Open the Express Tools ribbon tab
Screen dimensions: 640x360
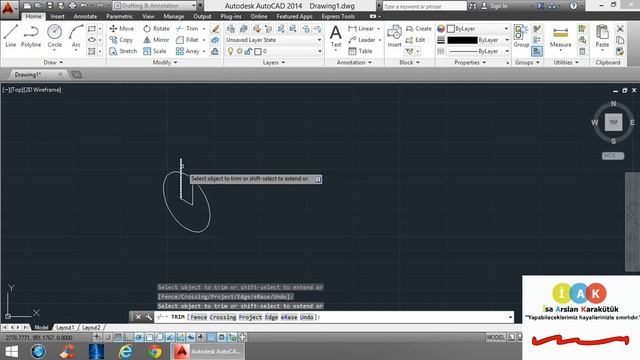pos(338,16)
